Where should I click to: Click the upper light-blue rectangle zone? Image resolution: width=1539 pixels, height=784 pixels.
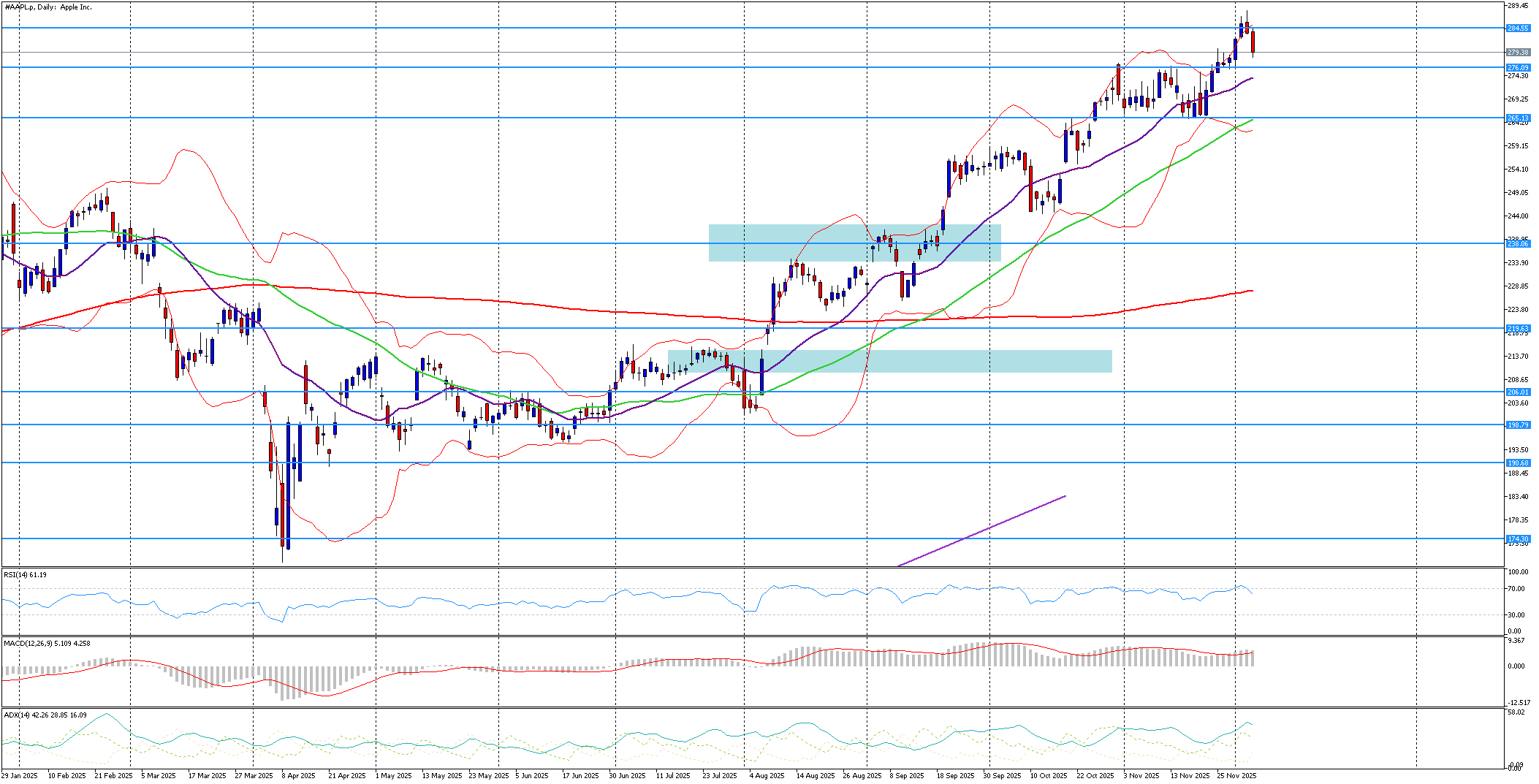point(854,234)
